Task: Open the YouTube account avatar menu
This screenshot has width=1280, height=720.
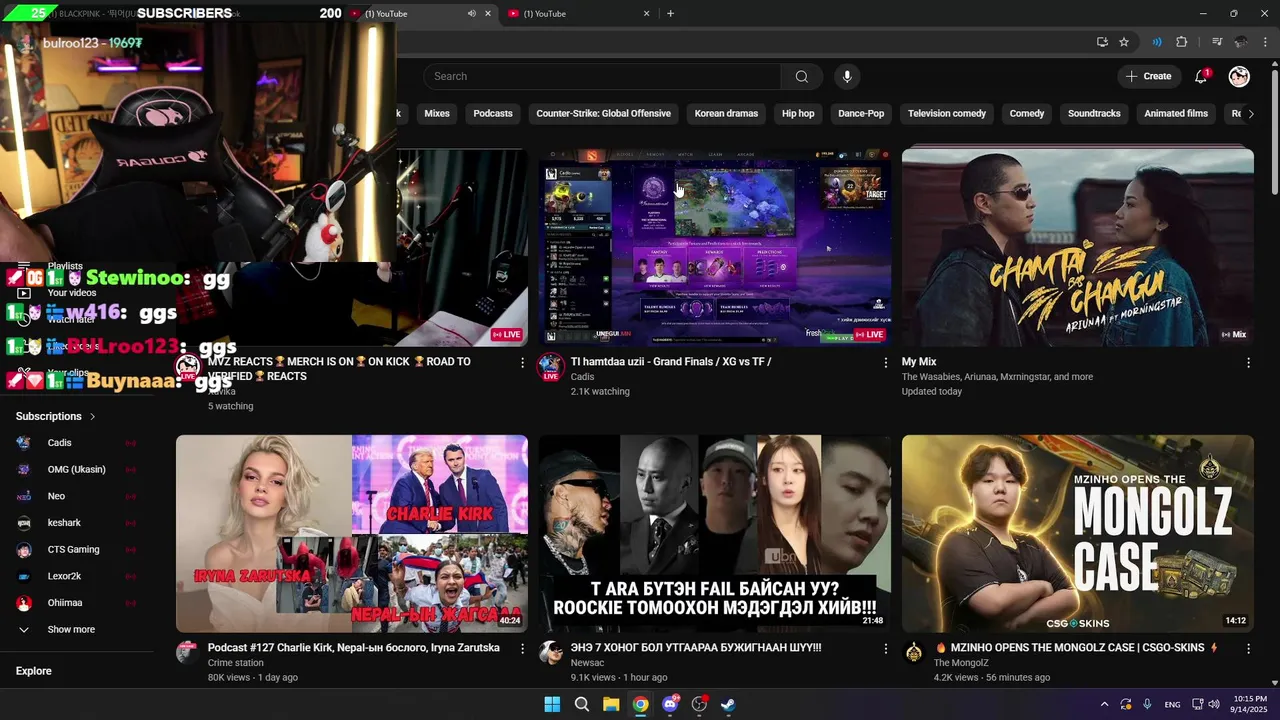Action: (x=1239, y=77)
